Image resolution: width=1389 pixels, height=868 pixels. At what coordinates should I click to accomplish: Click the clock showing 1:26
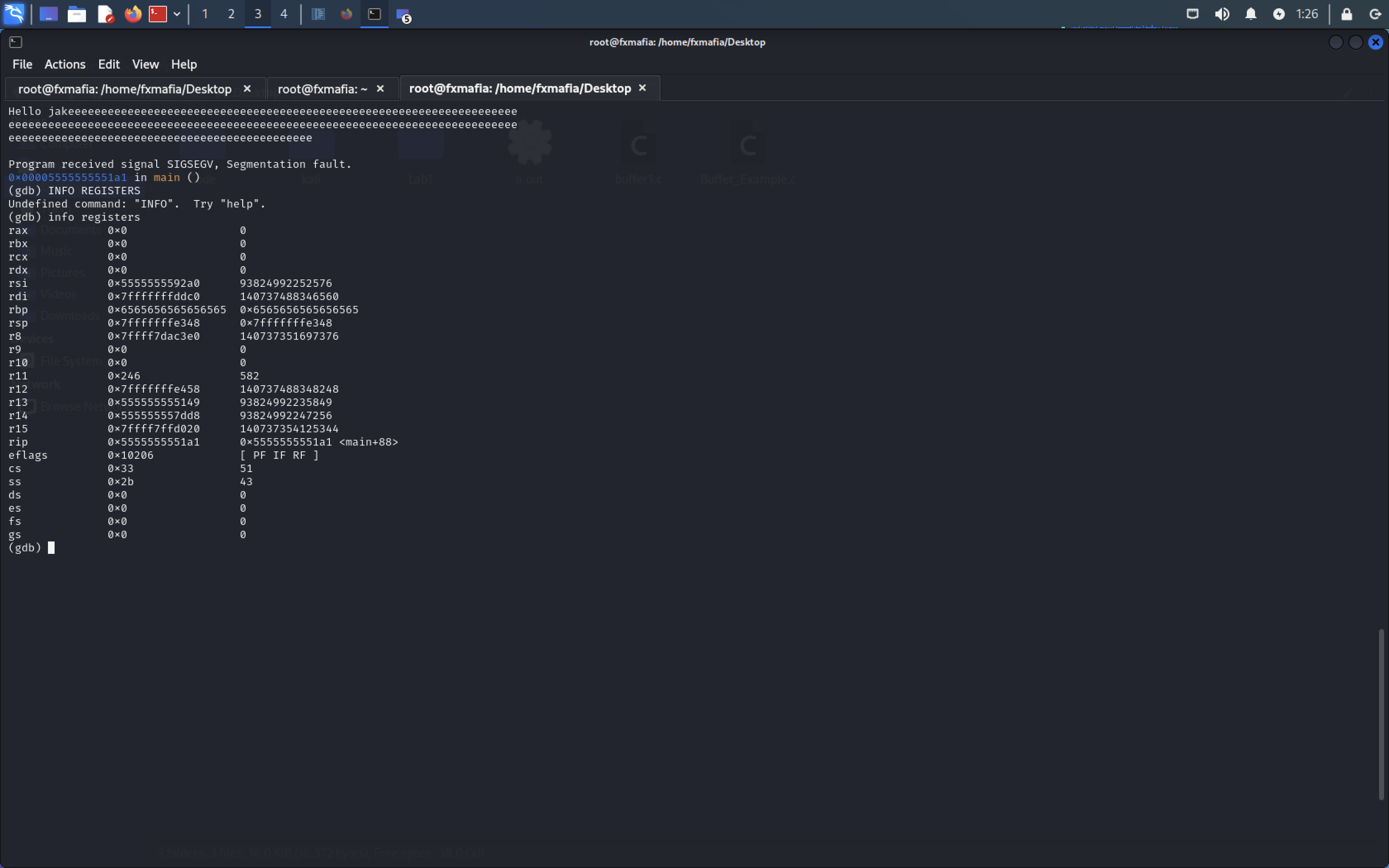point(1307,14)
